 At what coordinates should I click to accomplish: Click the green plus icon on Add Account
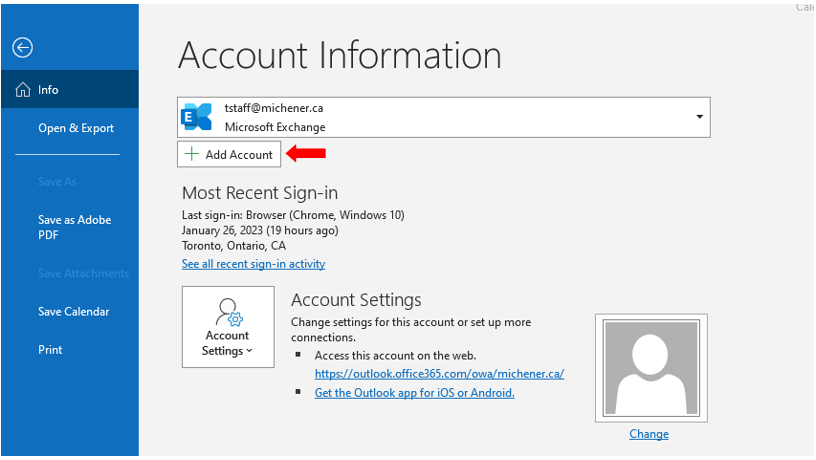pyautogui.click(x=192, y=154)
